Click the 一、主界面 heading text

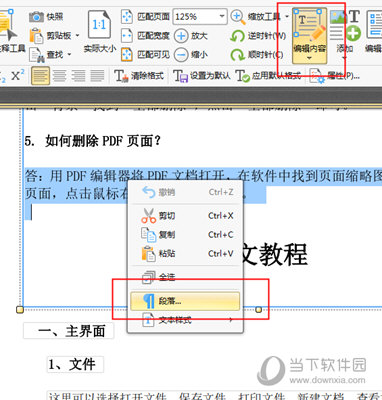(71, 331)
